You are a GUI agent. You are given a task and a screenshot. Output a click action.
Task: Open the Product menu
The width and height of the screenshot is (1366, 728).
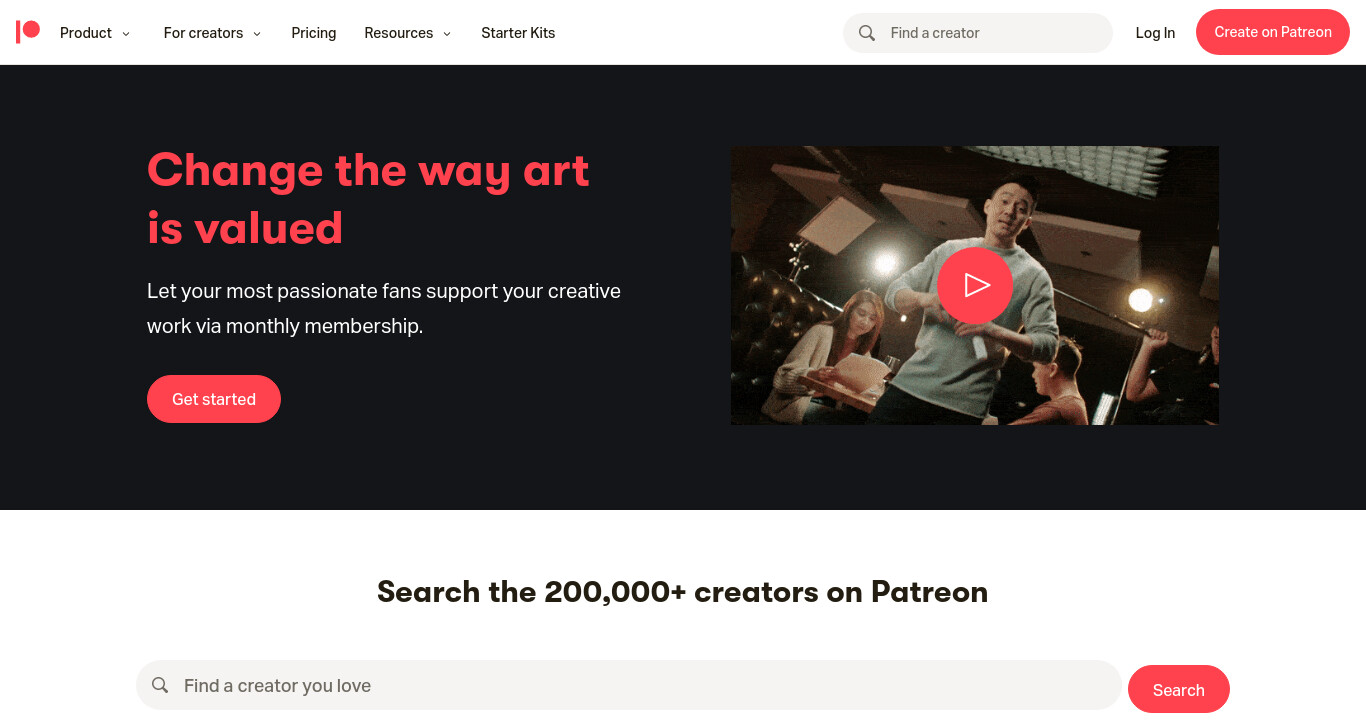click(x=95, y=33)
